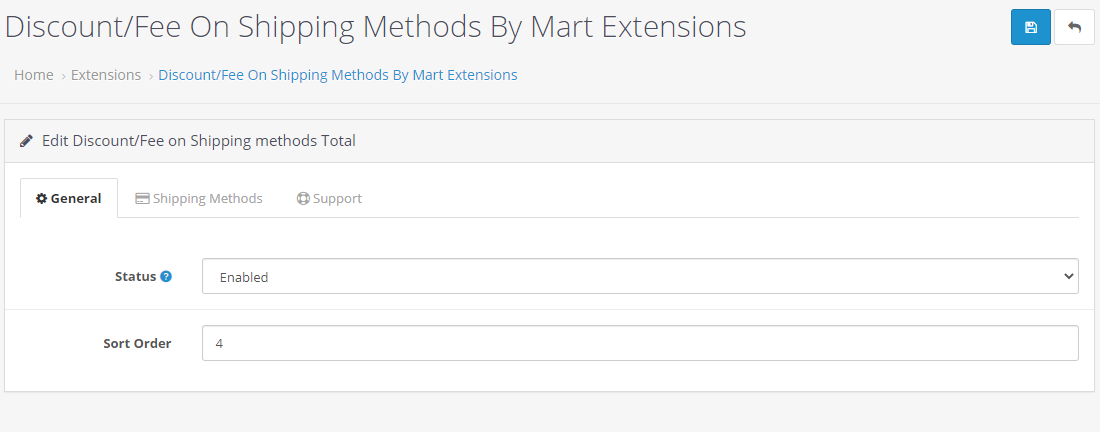Click the pencil icon in panel heading
The width and height of the screenshot is (1100, 432).
click(27, 141)
